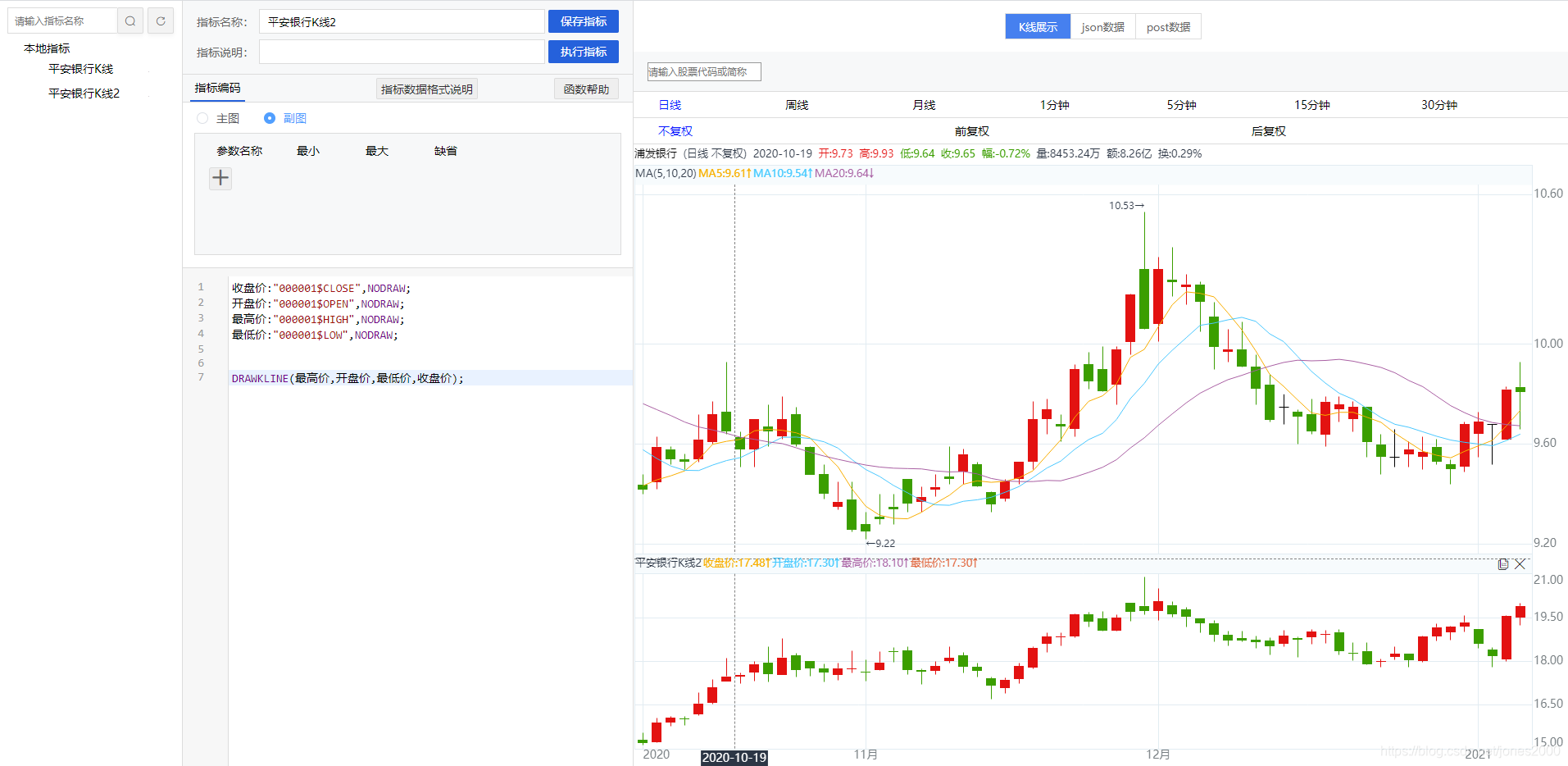Click the refresh icon beside indicator search
Screen dimensions: 1568x766
[161, 21]
